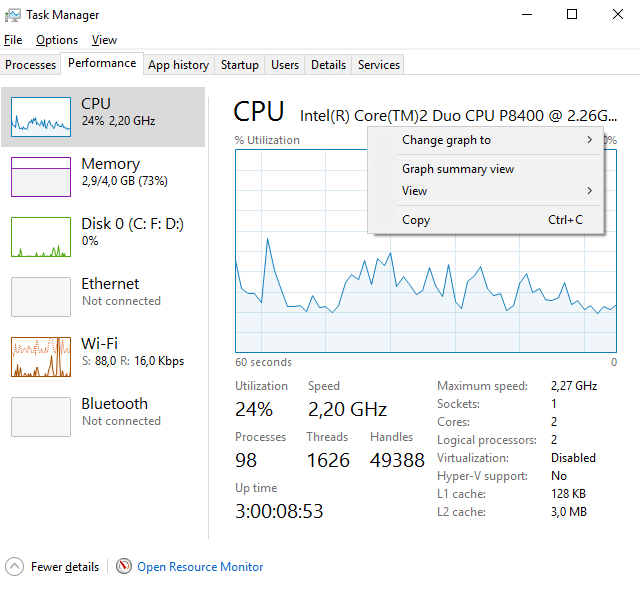The image size is (640, 589).
Task: Open the Disk 0 activity graph
Action: pyautogui.click(x=41, y=237)
